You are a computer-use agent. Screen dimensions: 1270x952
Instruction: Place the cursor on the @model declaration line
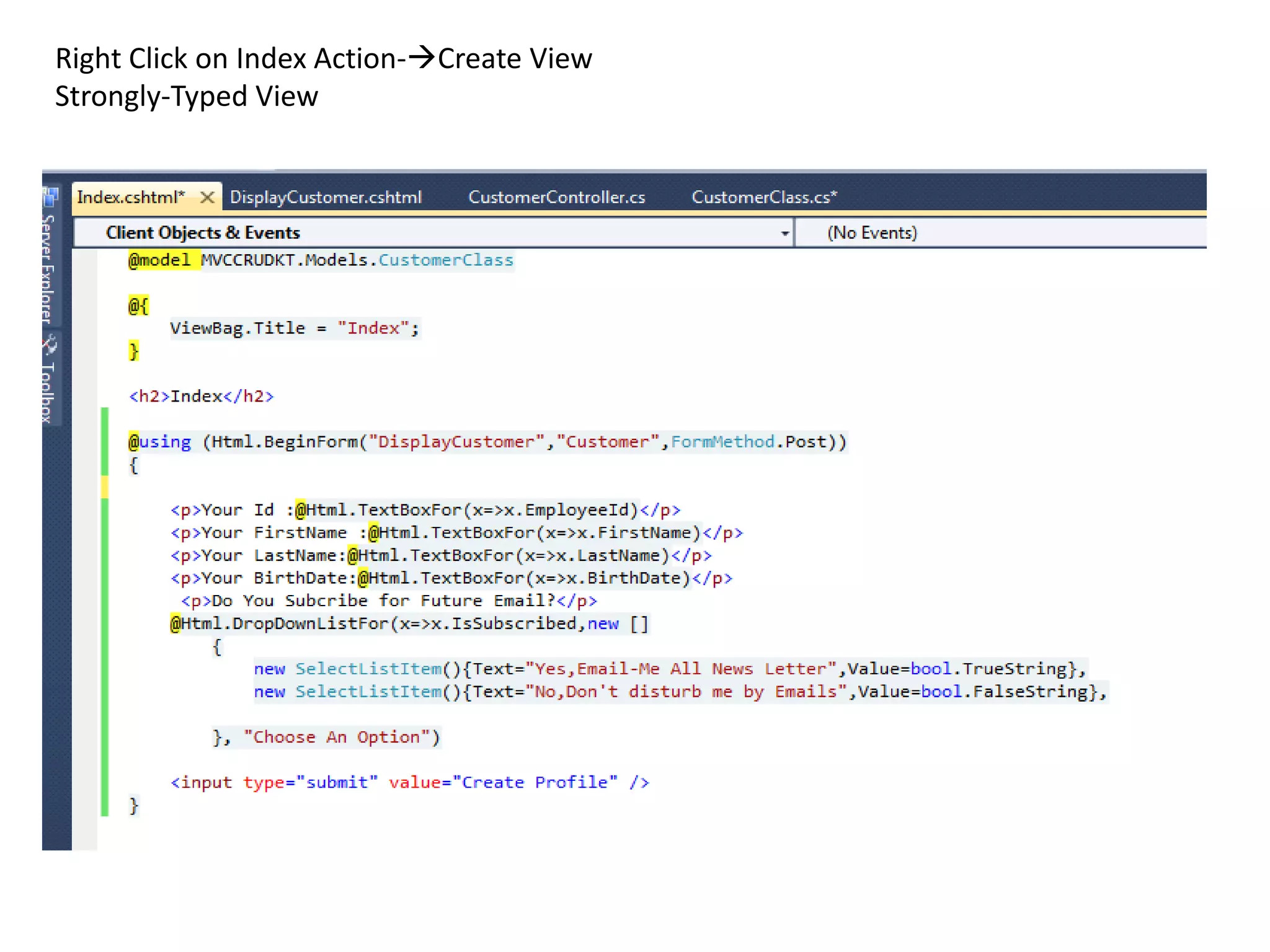[321, 260]
